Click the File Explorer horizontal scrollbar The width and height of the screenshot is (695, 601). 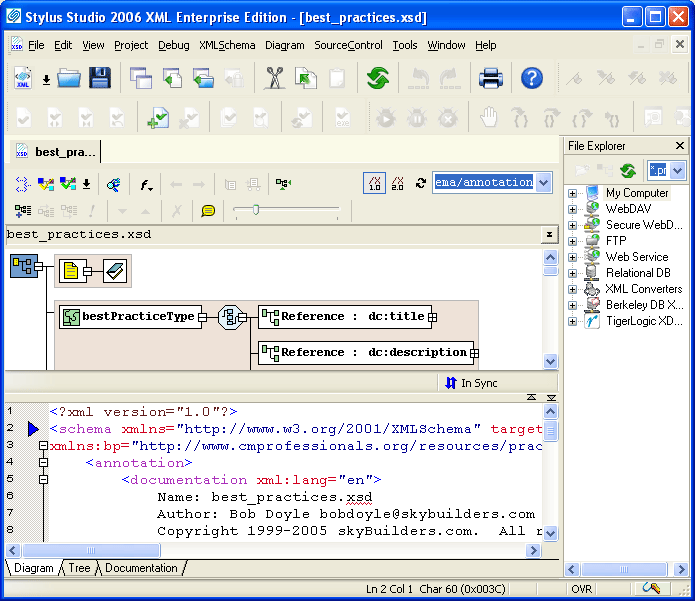626,569
